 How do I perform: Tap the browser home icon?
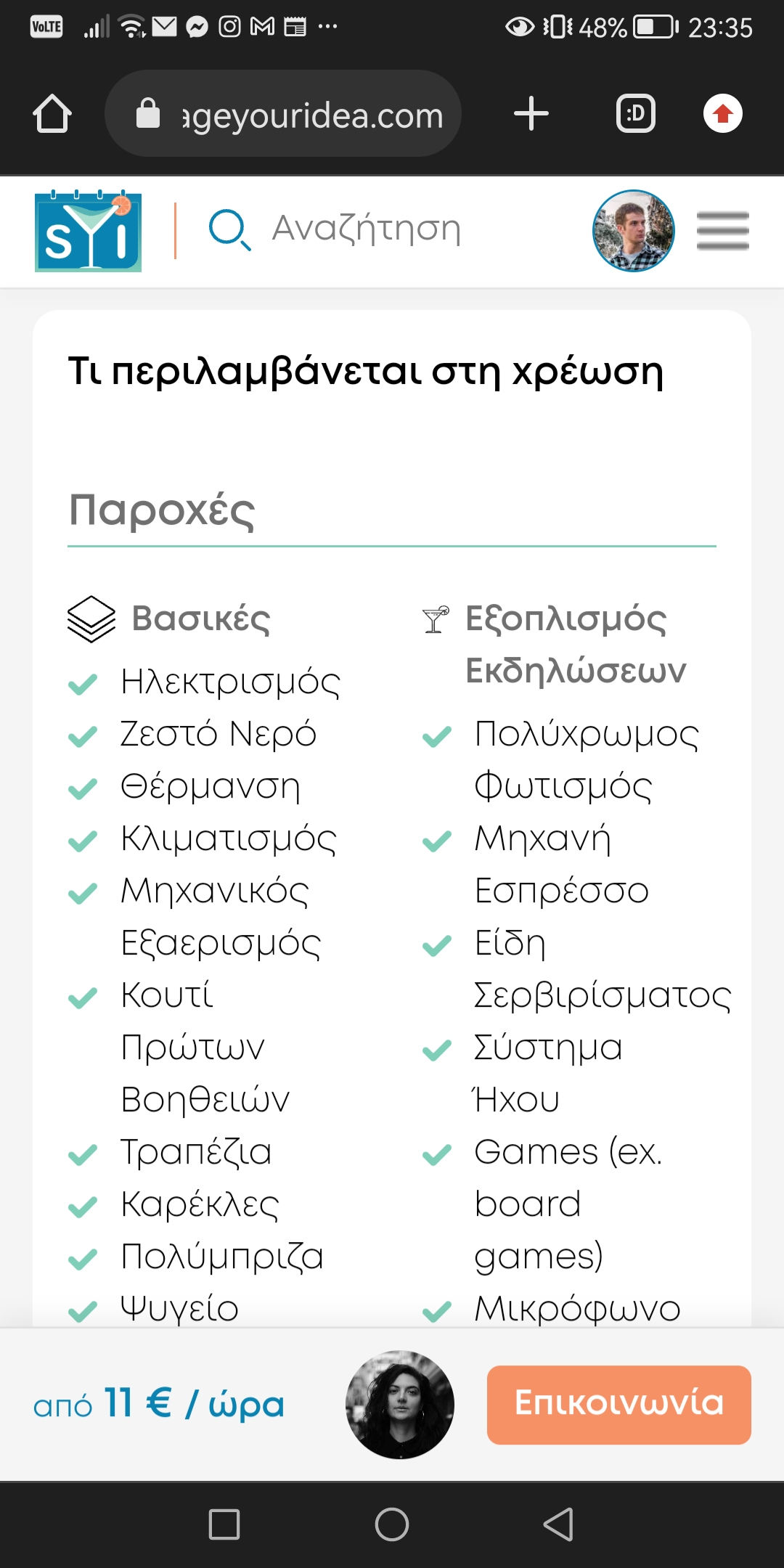52,114
